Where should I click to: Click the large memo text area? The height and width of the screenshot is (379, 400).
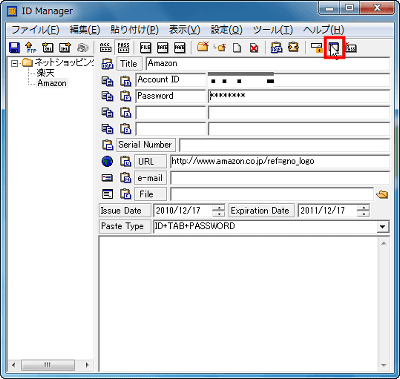point(239,303)
